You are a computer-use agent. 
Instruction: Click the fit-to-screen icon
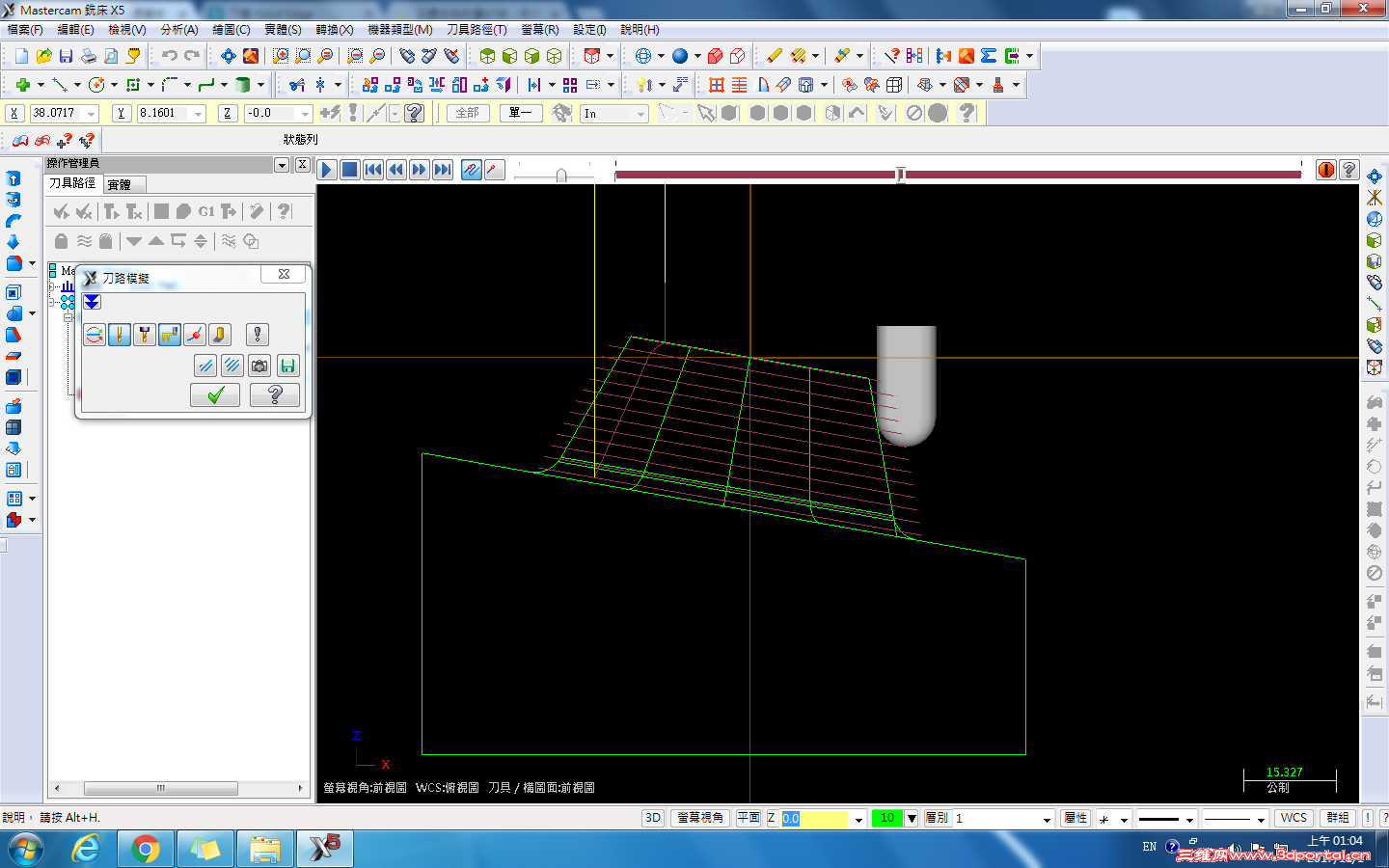point(229,56)
